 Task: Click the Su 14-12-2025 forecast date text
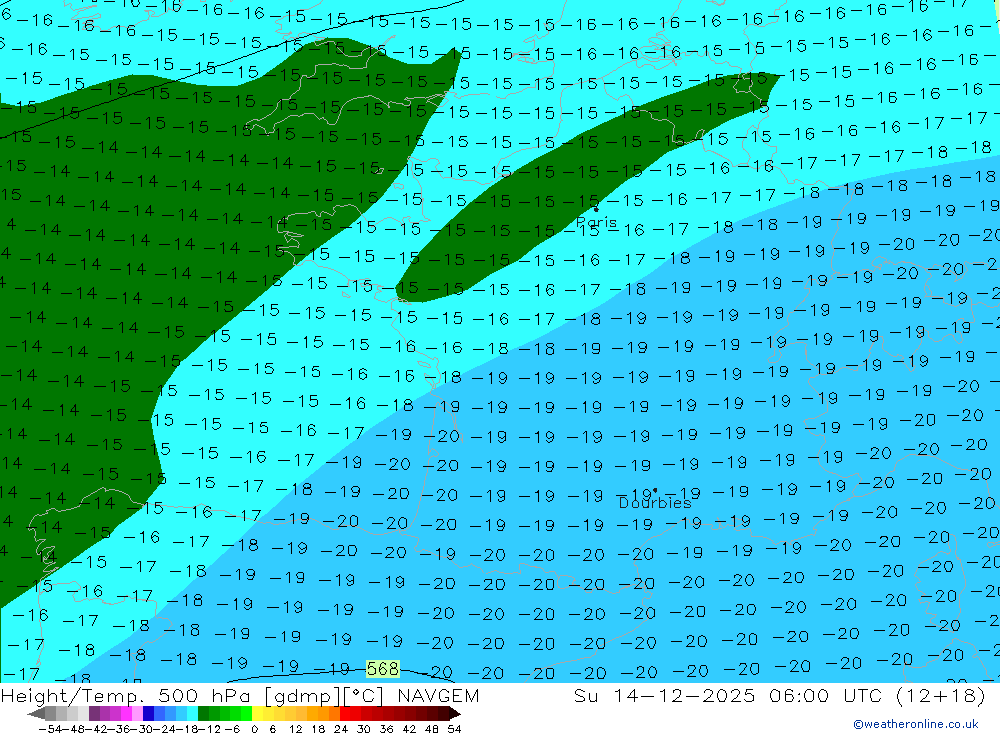pyautogui.click(x=664, y=695)
